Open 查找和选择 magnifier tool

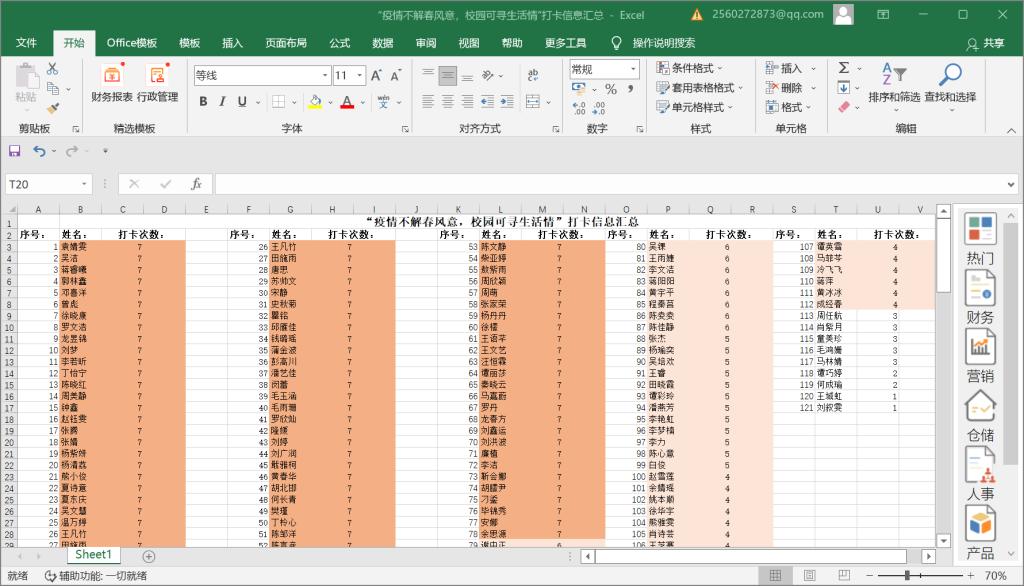point(949,75)
